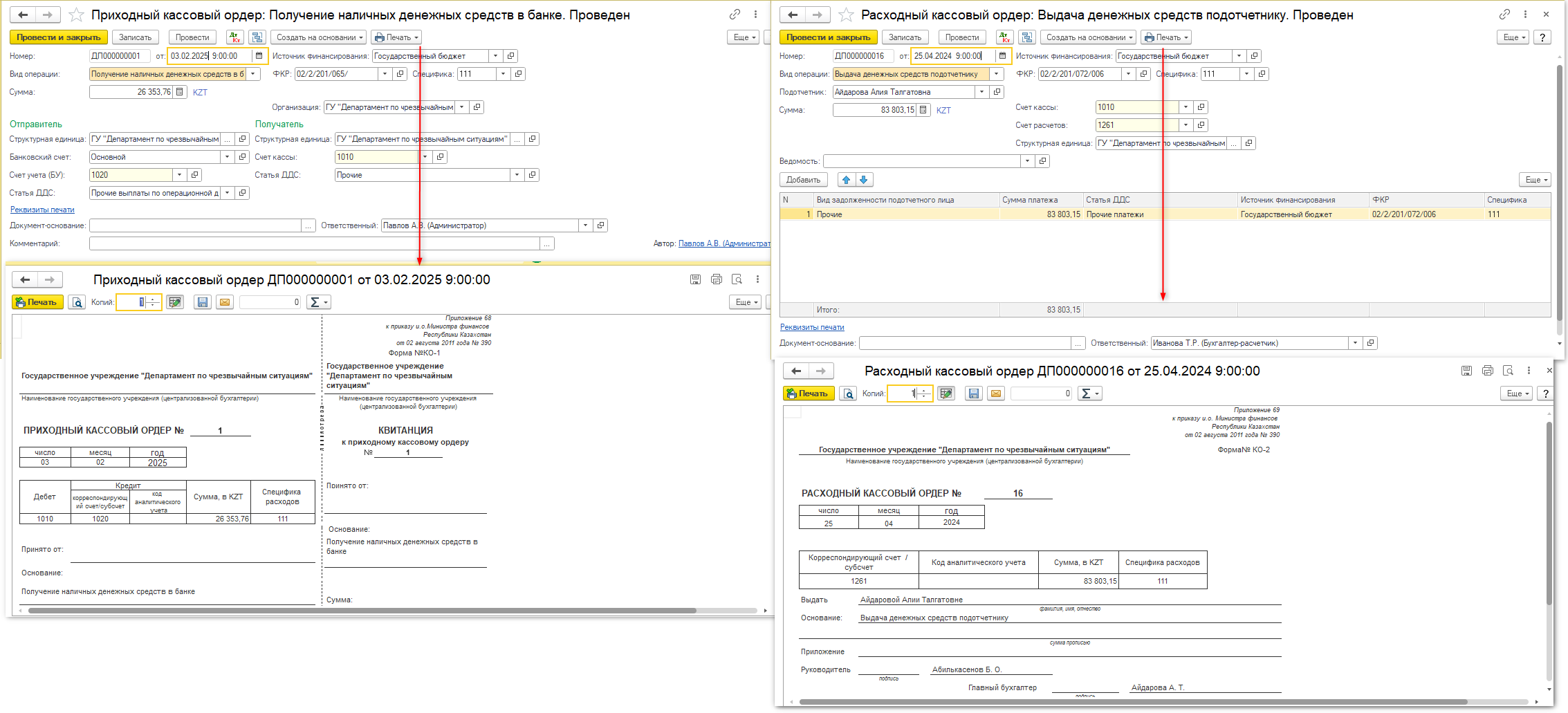Expand the Счет расчетов 1261 dropdown
Viewport: 1568px width, 713px height.
coord(1186,125)
